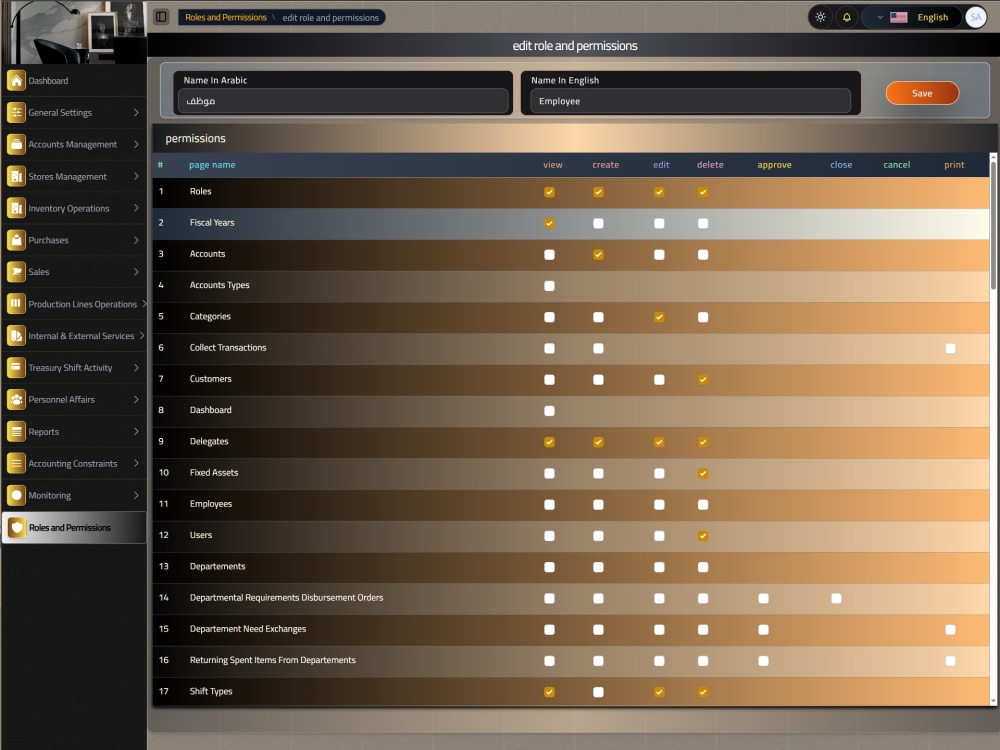Open Sales menu item
Viewport: 1000px width, 750px height.
click(x=74, y=272)
